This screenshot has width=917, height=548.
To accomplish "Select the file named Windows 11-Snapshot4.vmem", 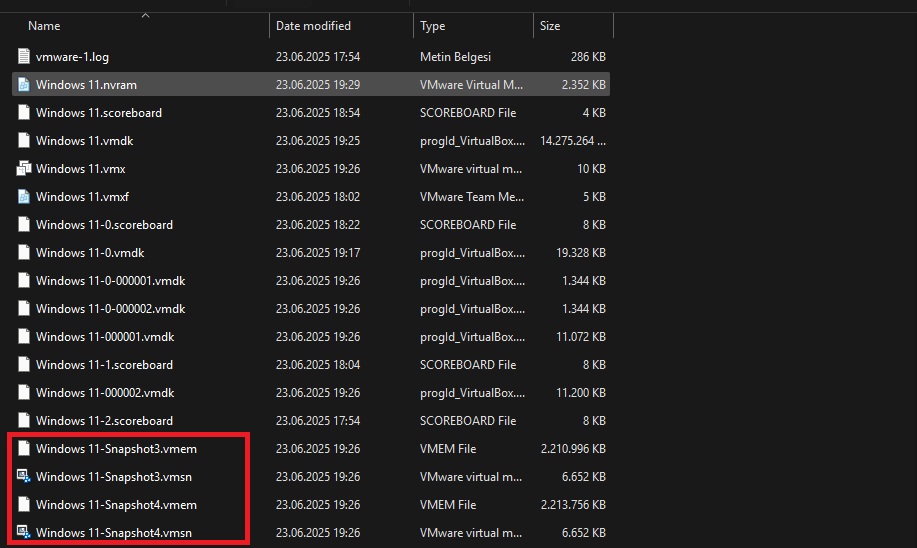I will 116,505.
